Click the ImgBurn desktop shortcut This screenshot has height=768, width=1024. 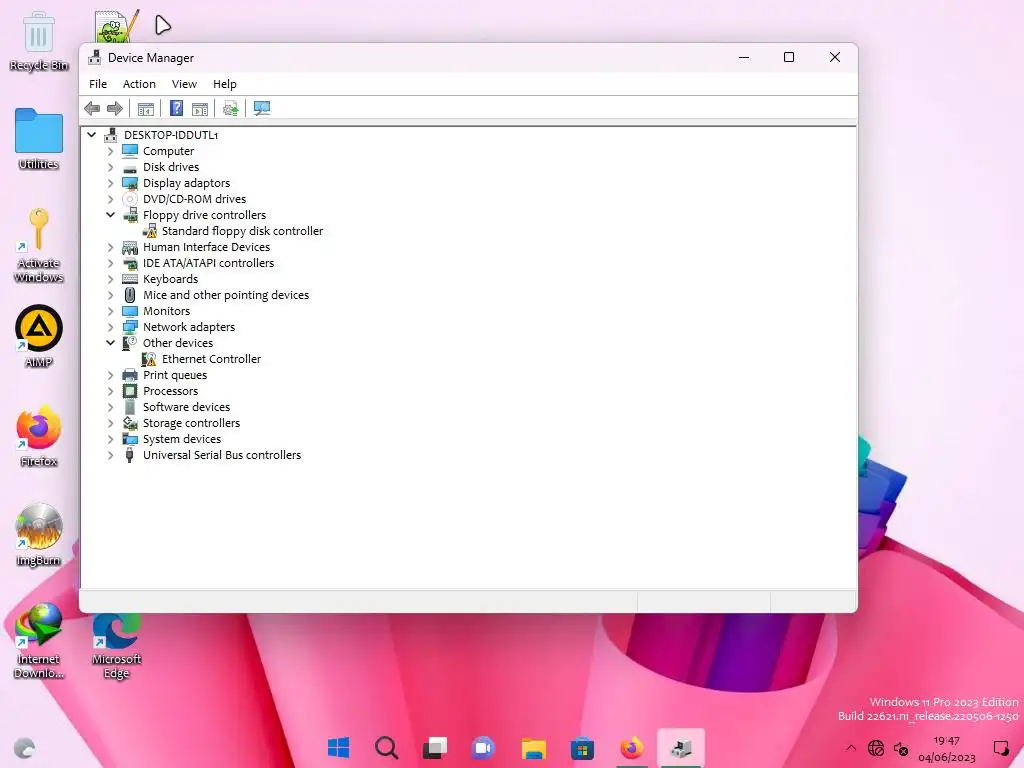[39, 535]
